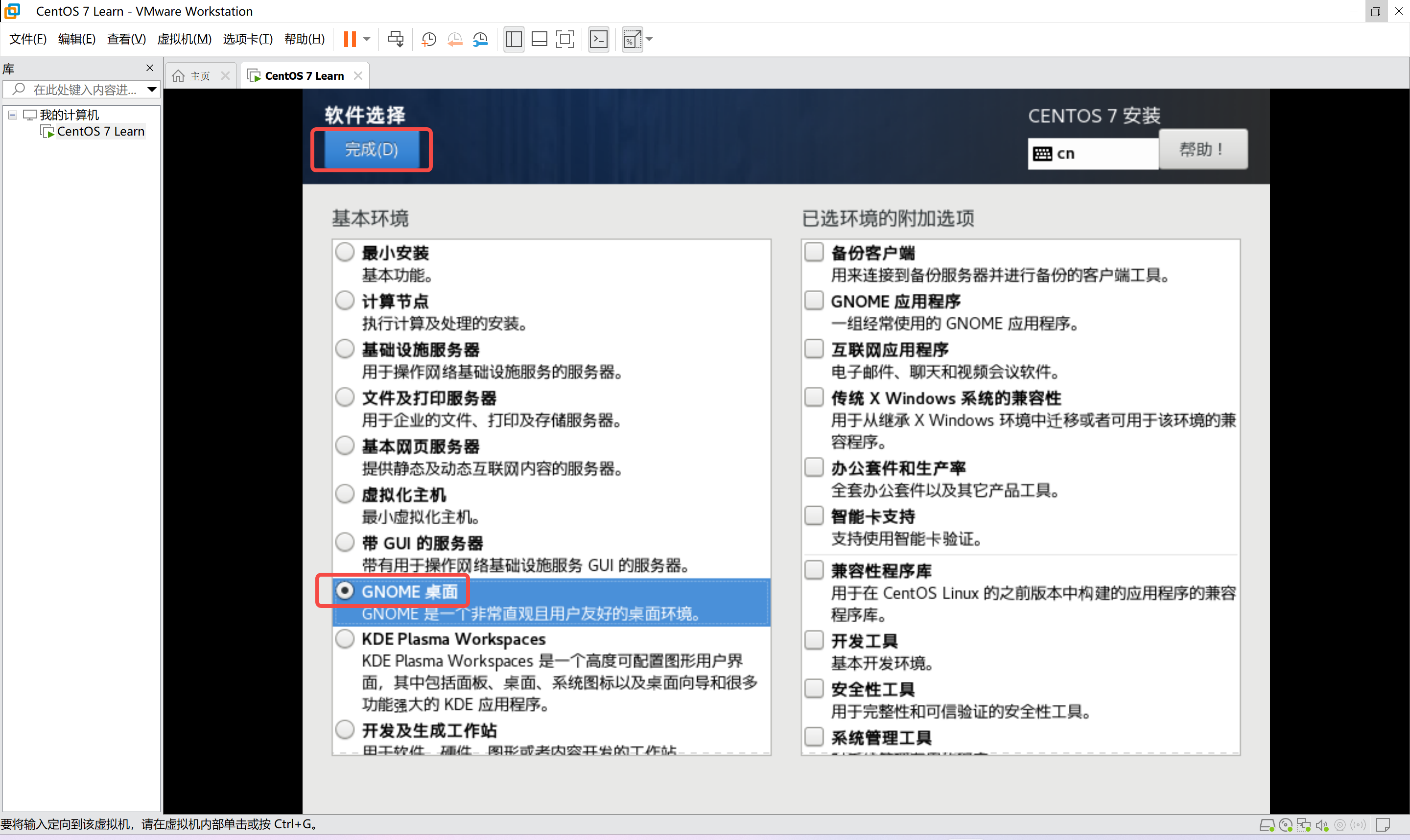
Task: Take a snapshot of the virtual machine
Action: (x=429, y=39)
